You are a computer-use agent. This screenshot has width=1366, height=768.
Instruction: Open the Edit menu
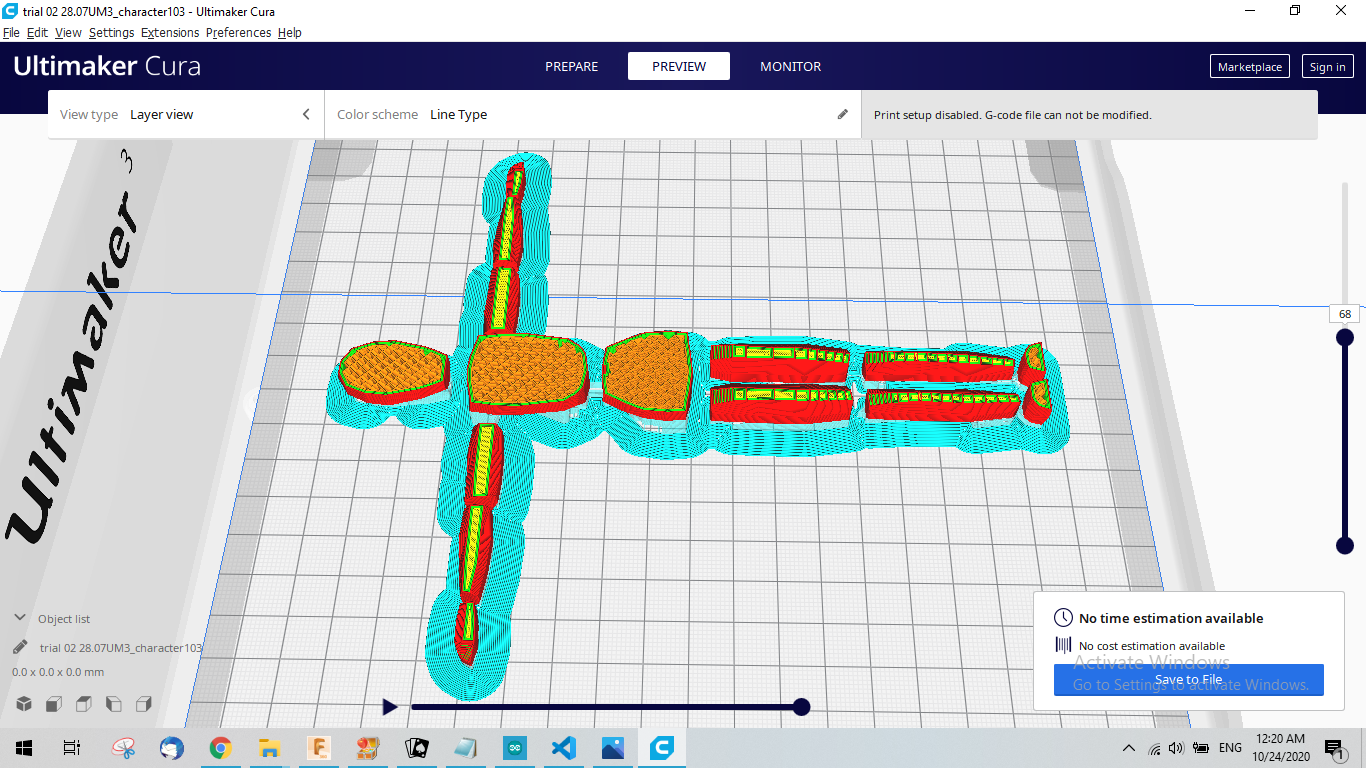[x=37, y=32]
